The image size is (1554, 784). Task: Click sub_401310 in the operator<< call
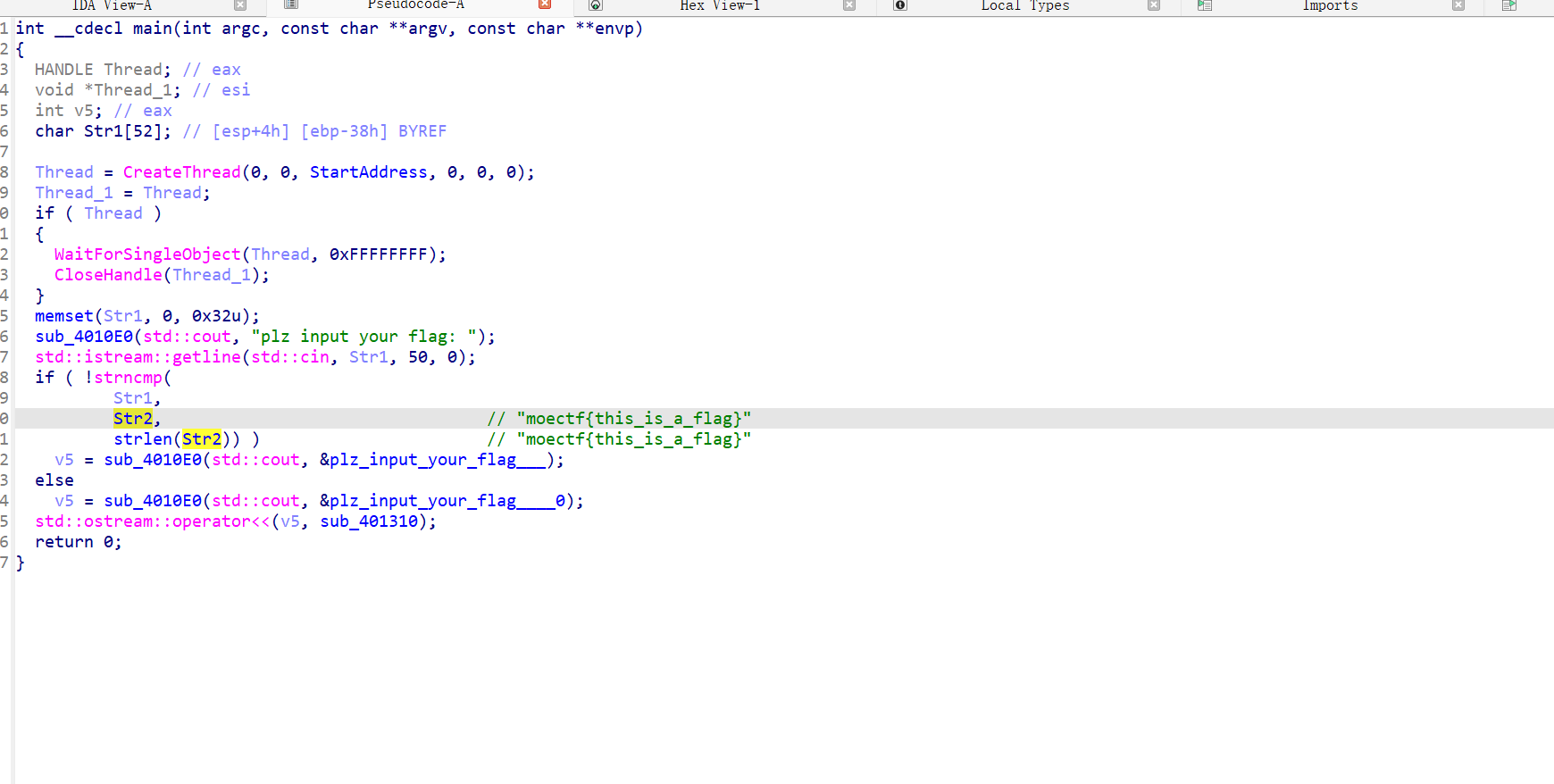tap(368, 521)
